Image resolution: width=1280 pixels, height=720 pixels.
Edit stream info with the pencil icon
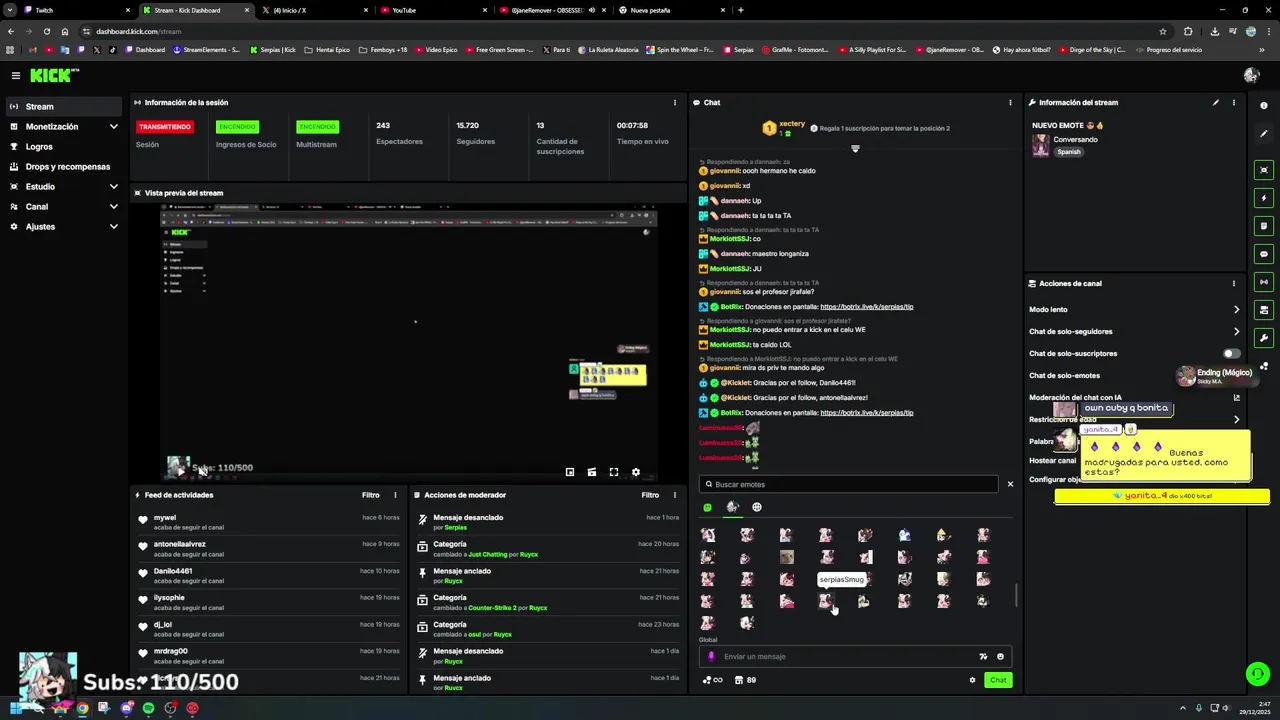coord(1216,102)
